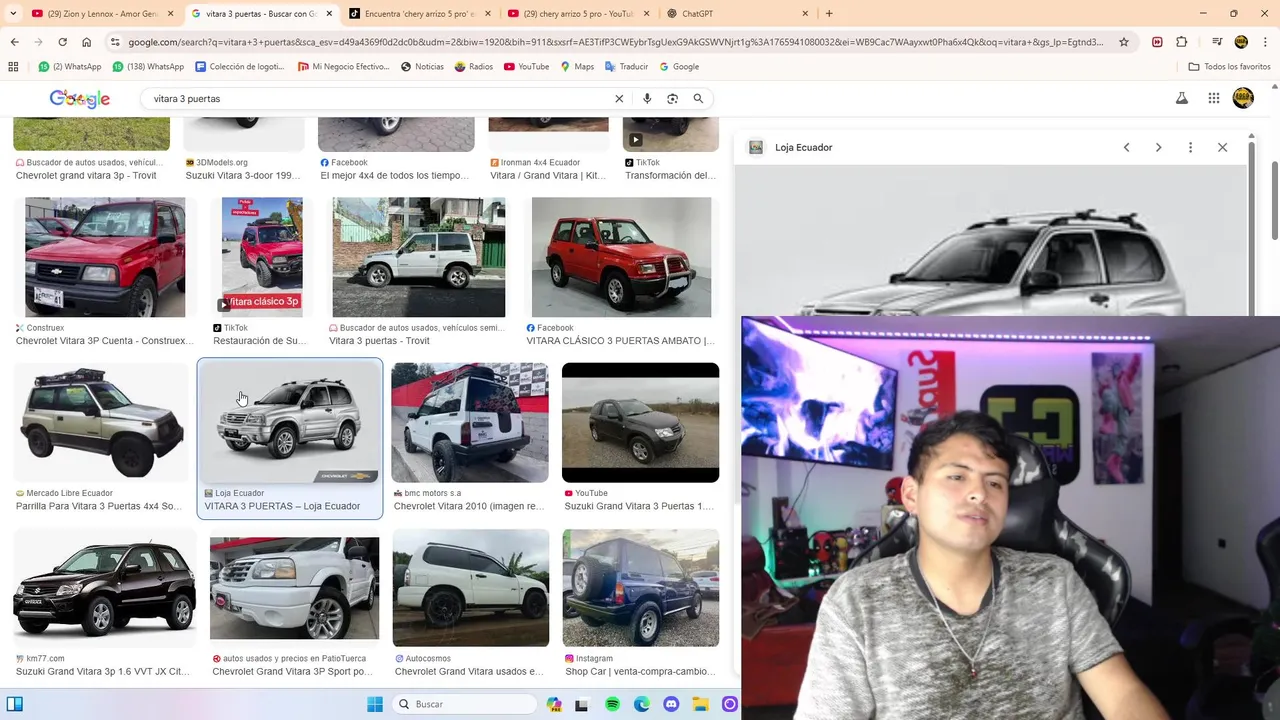Image resolution: width=1280 pixels, height=720 pixels.
Task: Go back in browser history
Action: [14, 42]
